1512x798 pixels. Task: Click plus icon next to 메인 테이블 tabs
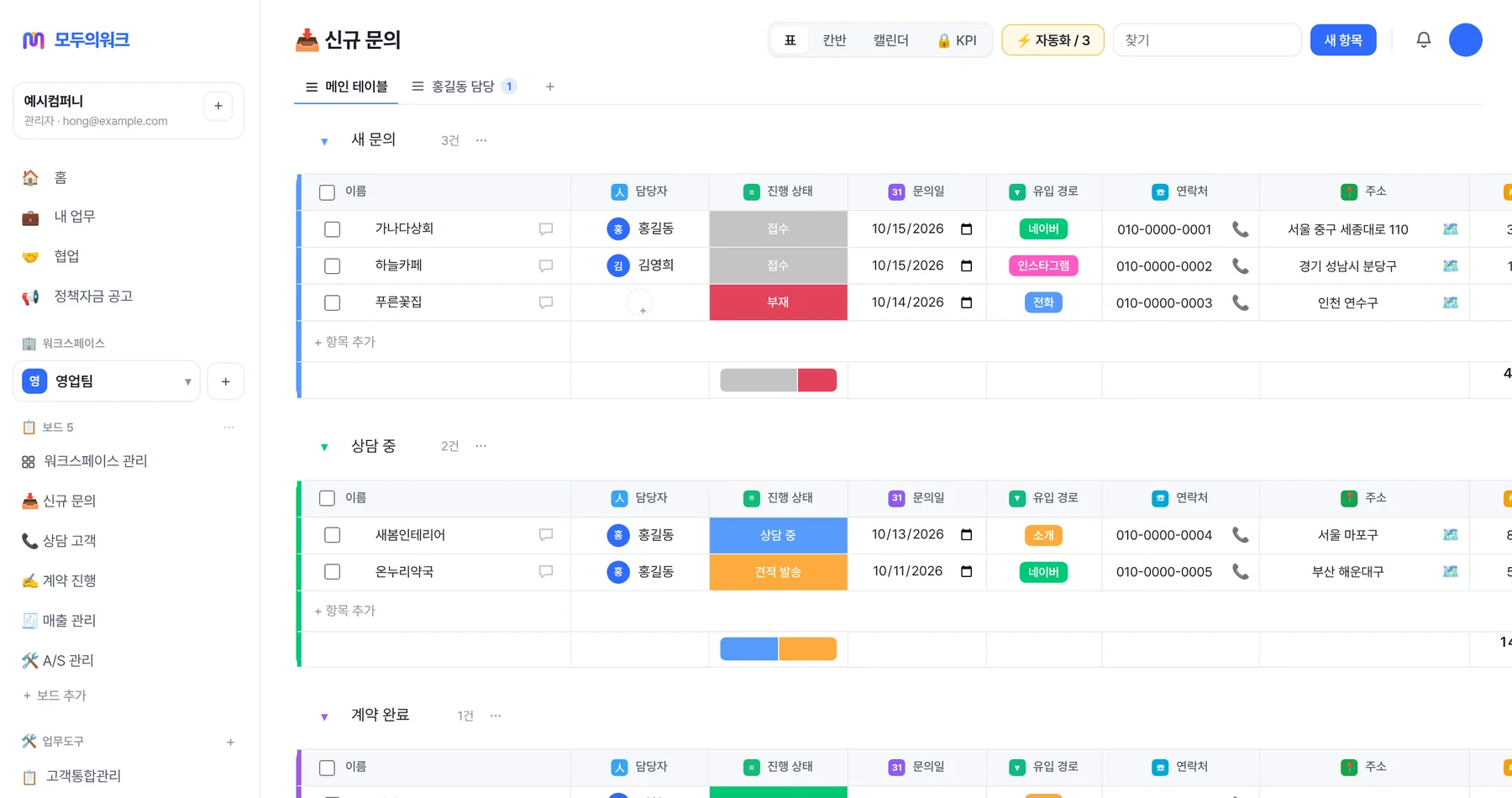(x=550, y=87)
